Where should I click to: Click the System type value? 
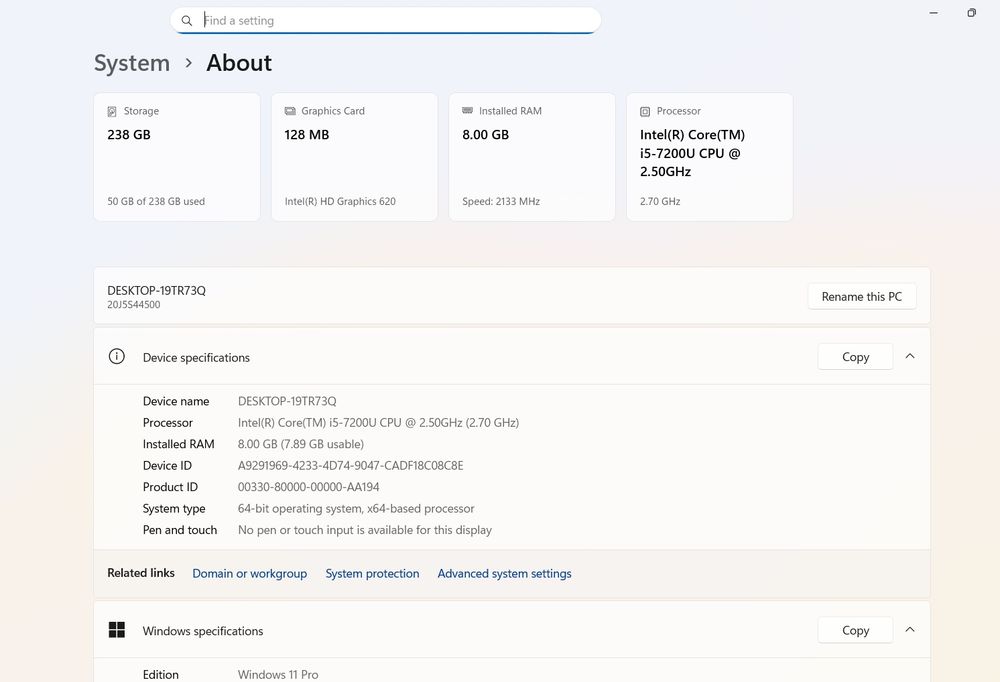356,508
